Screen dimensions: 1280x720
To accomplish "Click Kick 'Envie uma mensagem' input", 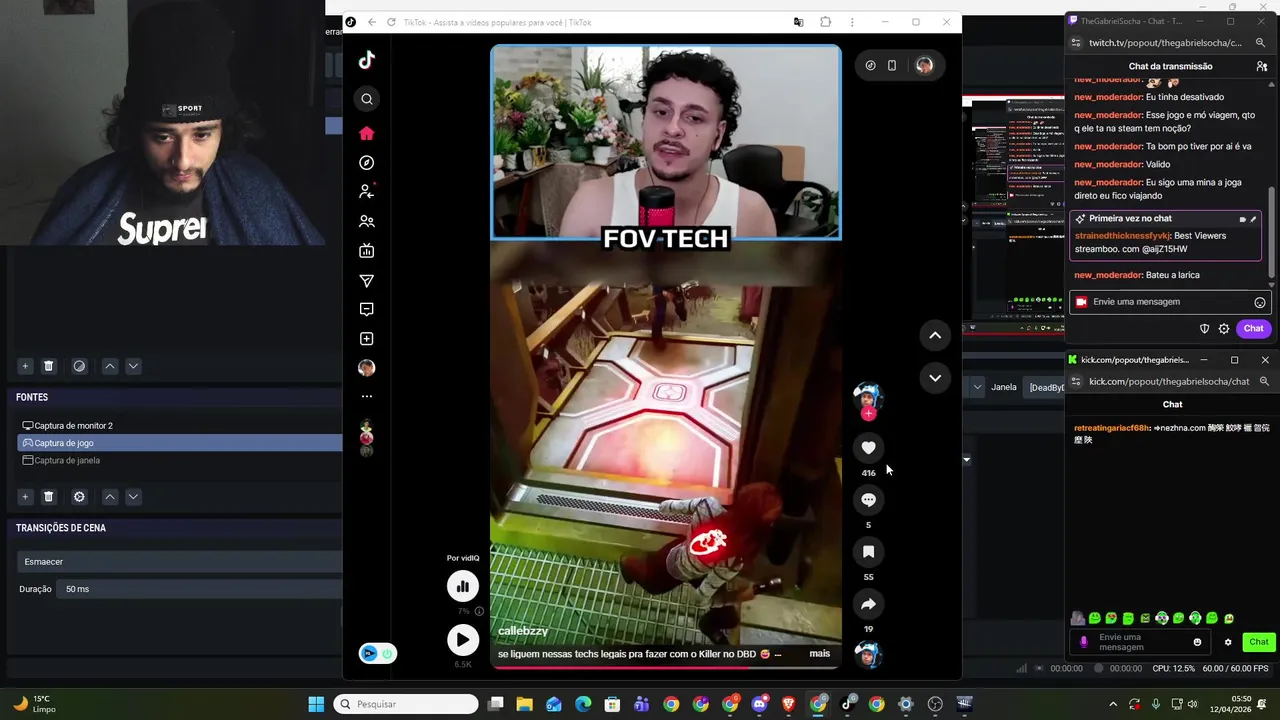I will [x=1138, y=642].
